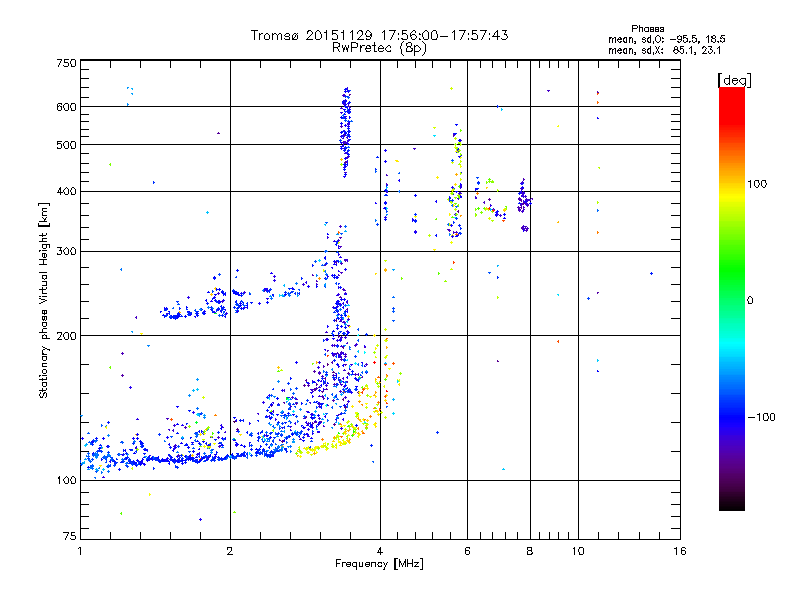Viewport: 800px width, 600px height.
Task: Click the purple echo cluster near 8 MHz
Action: (524, 203)
